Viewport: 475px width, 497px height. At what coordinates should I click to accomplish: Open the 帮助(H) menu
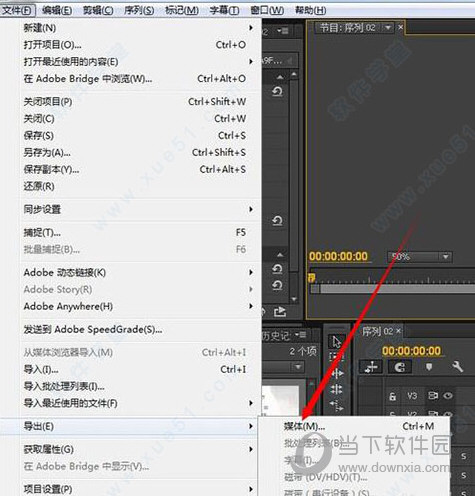(311, 10)
